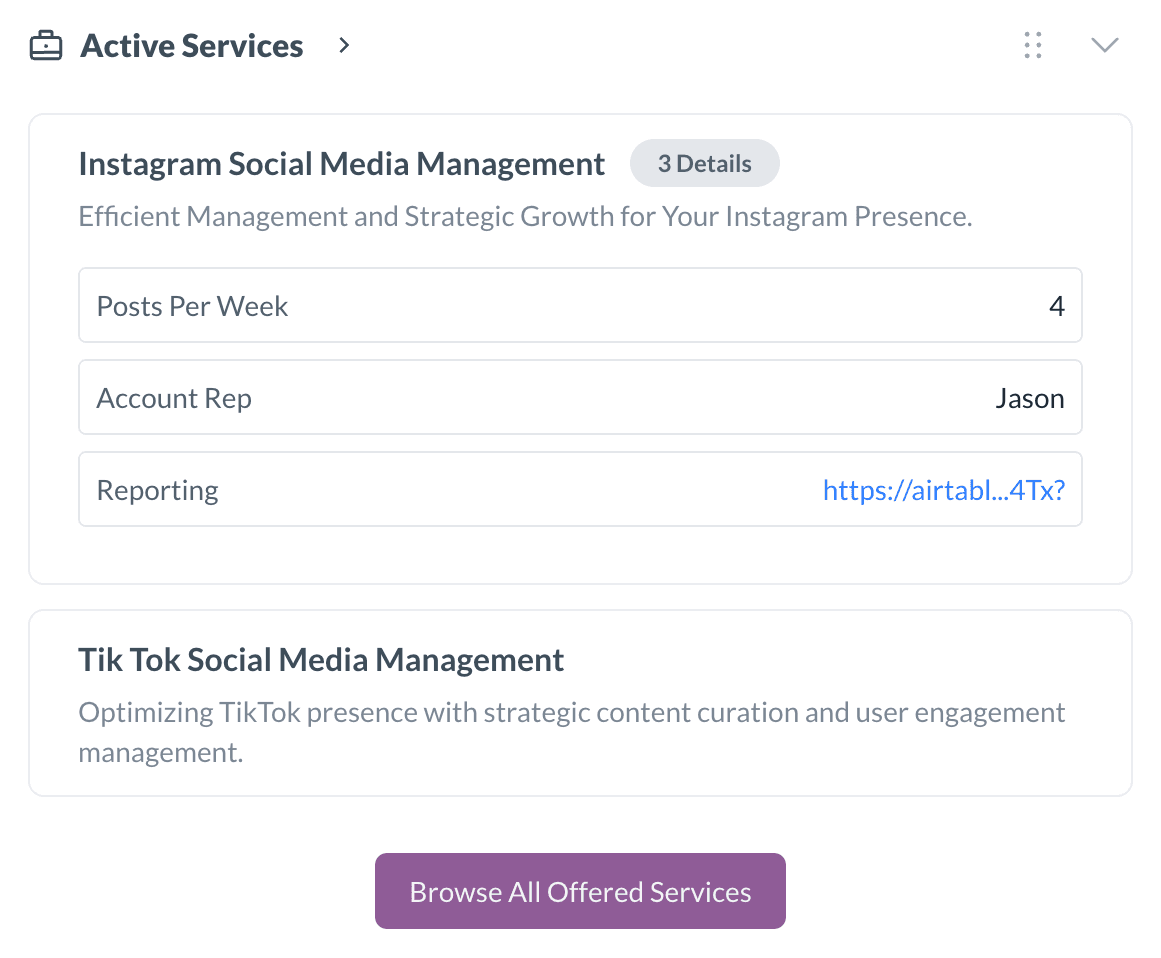The height and width of the screenshot is (958, 1161).
Task: Select the Instagram Social Media Management title
Action: (x=342, y=163)
